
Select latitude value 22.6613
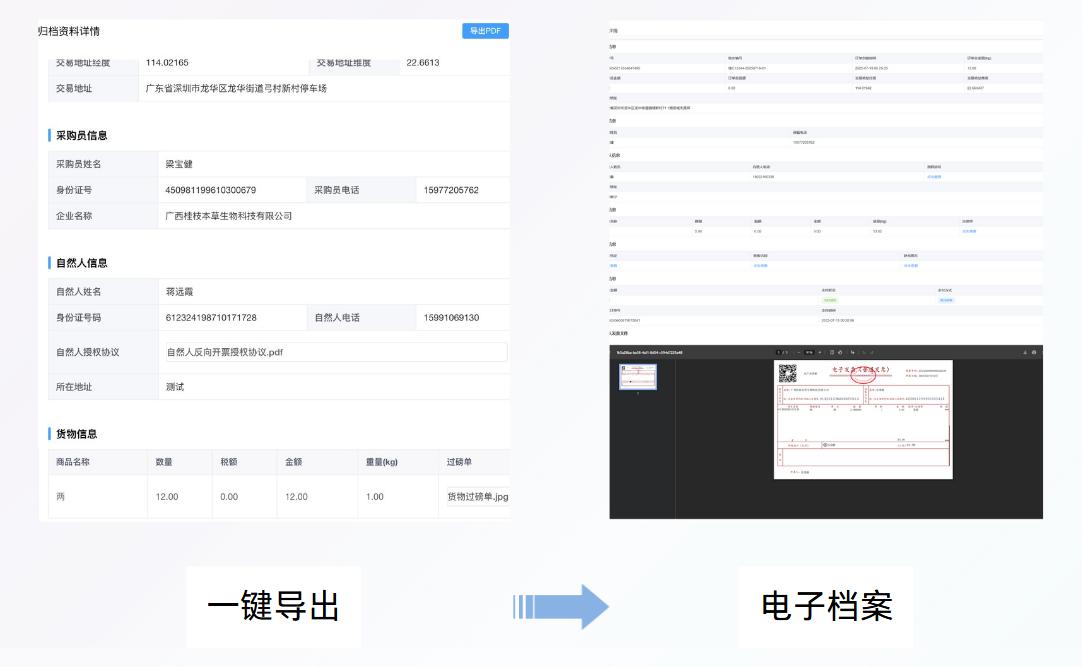[422, 62]
